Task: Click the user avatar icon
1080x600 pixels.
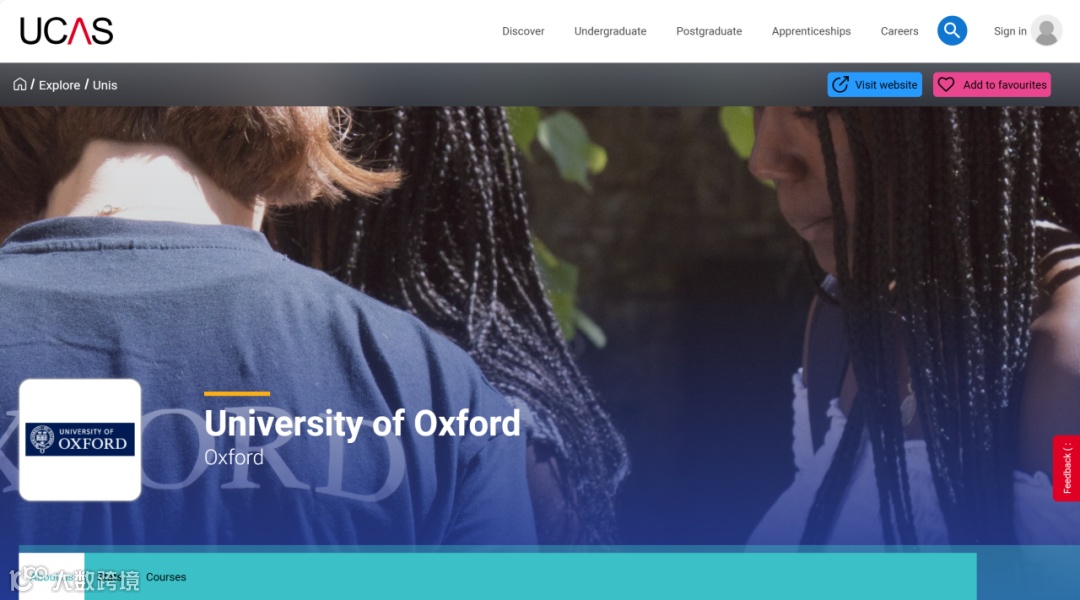Action: coord(1046,31)
